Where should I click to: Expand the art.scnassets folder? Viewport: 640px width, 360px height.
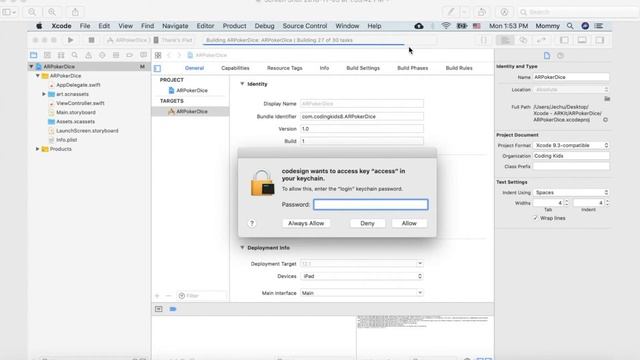44,94
